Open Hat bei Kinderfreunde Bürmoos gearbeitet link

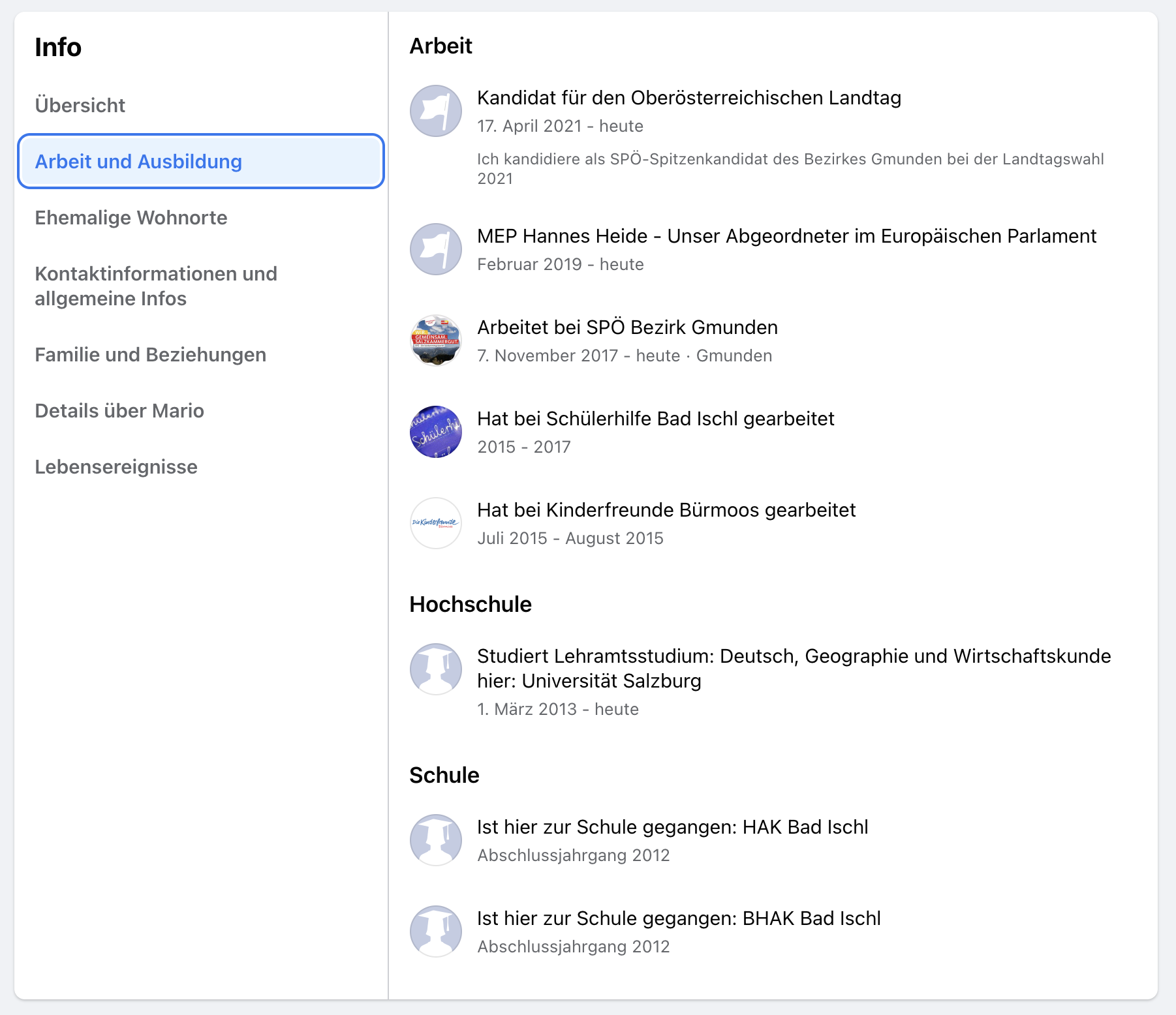point(666,510)
